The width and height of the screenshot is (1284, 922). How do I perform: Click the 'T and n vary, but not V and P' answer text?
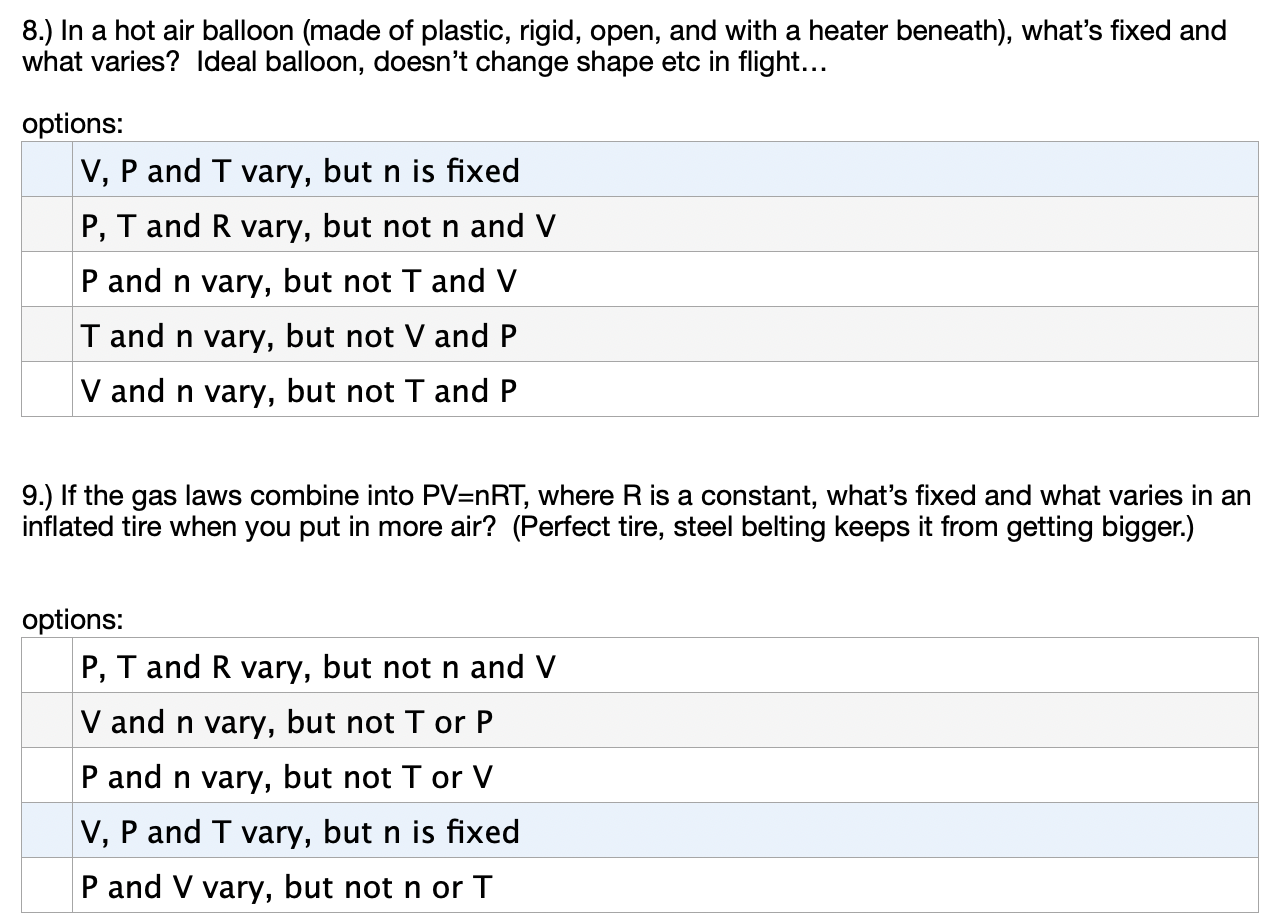tap(299, 336)
